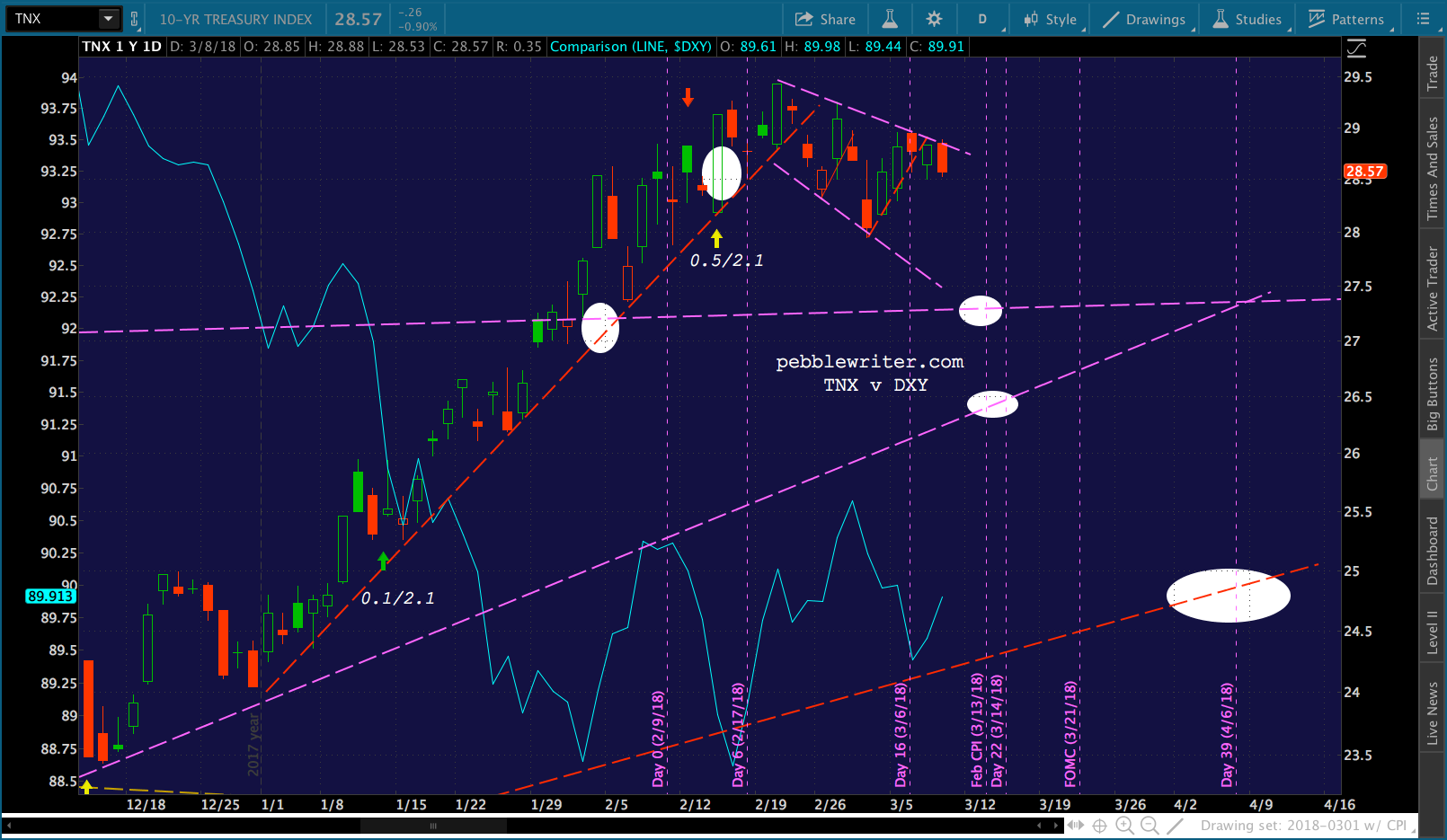Click the 0.1/2.1 annotation label
This screenshot has height=840, width=1447.
pyautogui.click(x=397, y=598)
